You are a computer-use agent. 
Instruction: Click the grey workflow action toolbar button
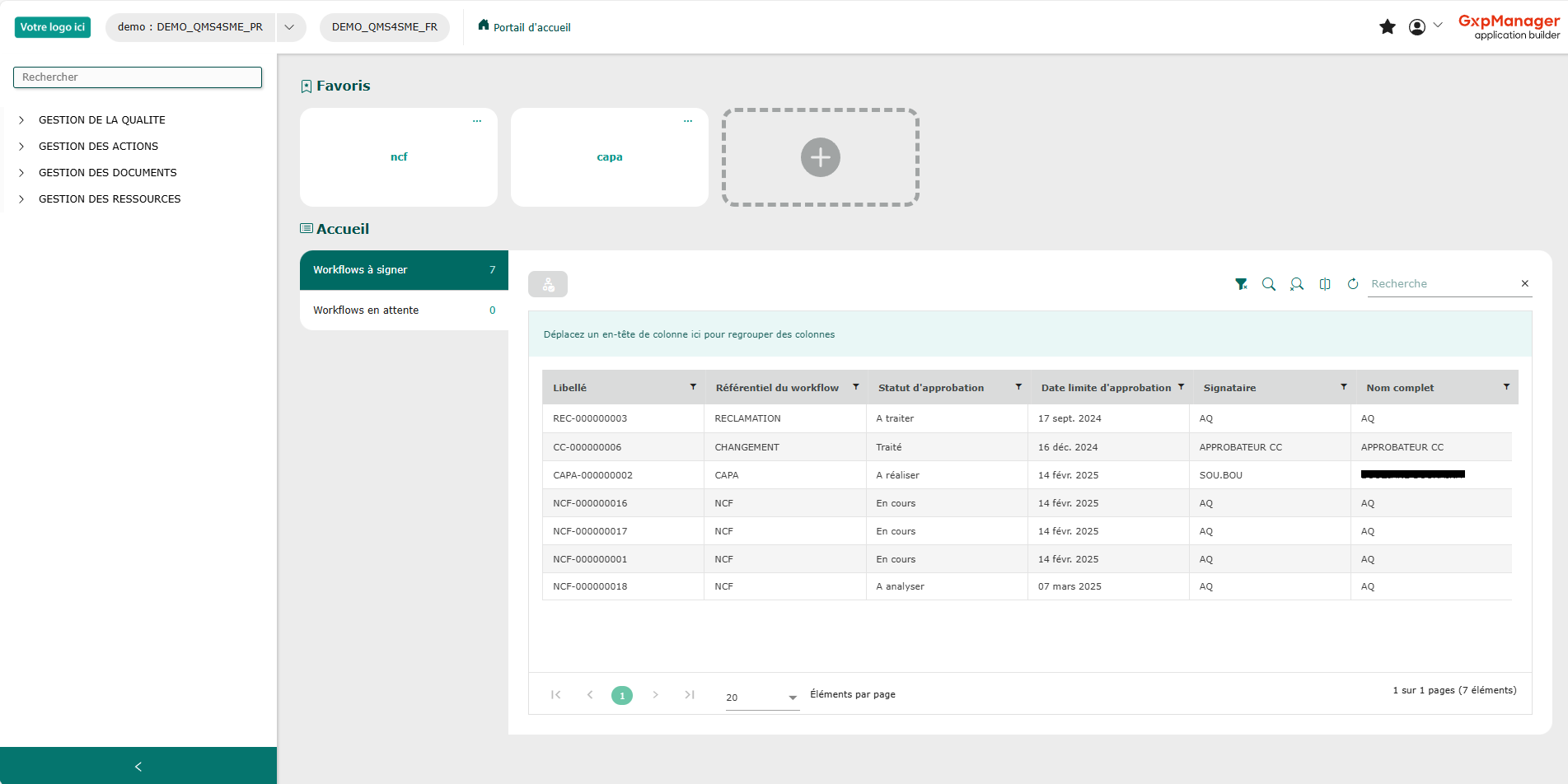[x=548, y=284]
